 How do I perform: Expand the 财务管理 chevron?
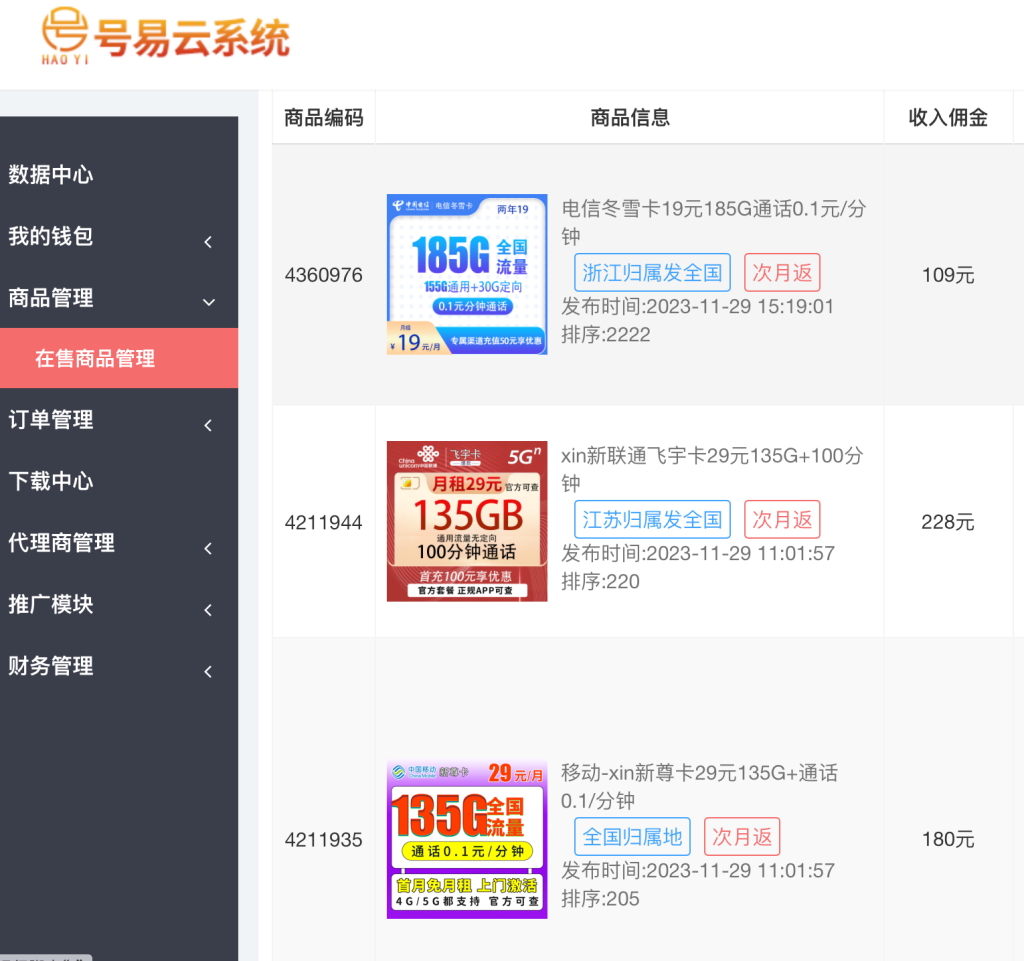[208, 672]
